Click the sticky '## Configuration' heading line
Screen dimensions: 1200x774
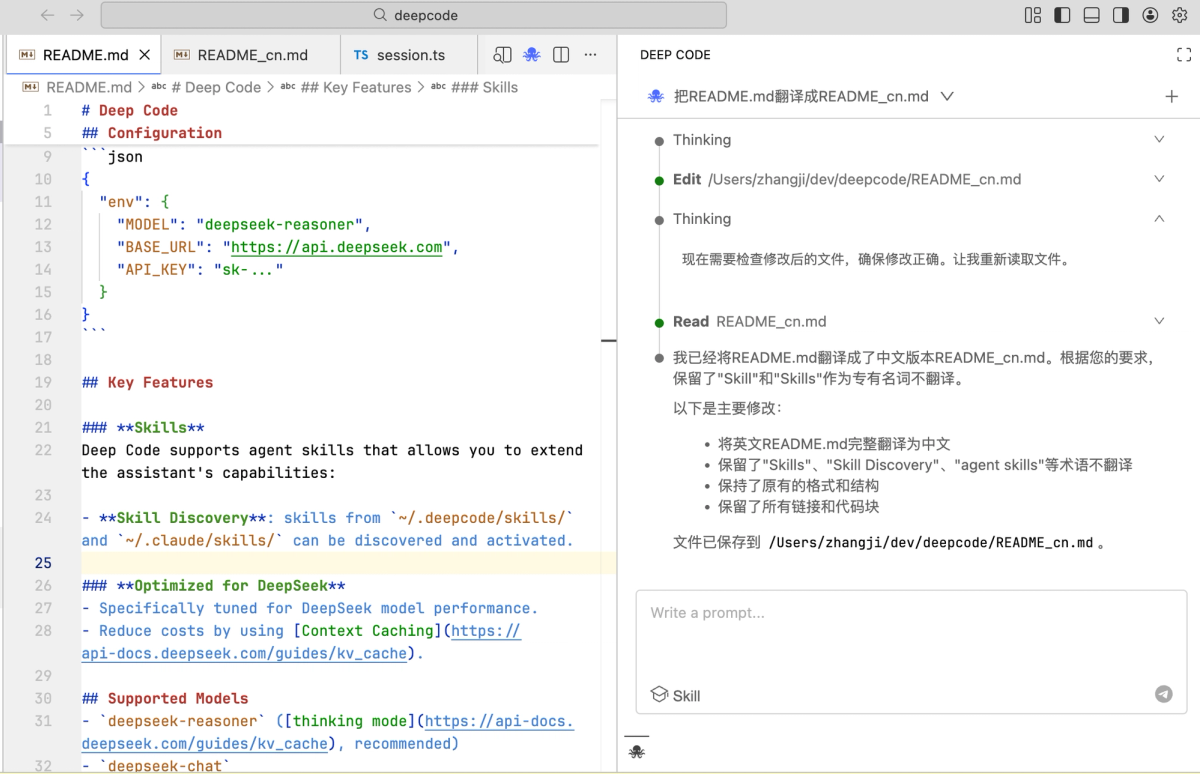click(x=152, y=133)
